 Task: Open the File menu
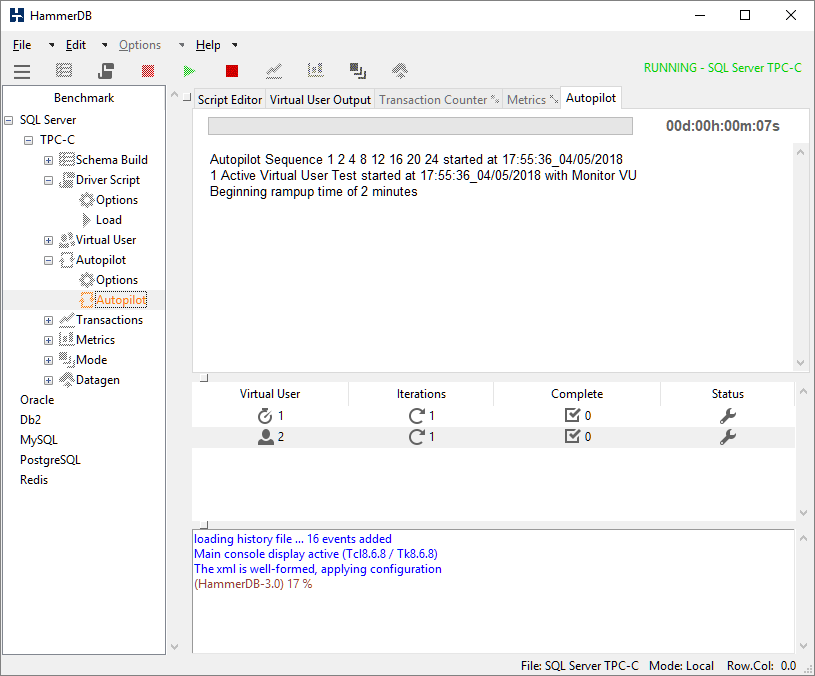[22, 45]
